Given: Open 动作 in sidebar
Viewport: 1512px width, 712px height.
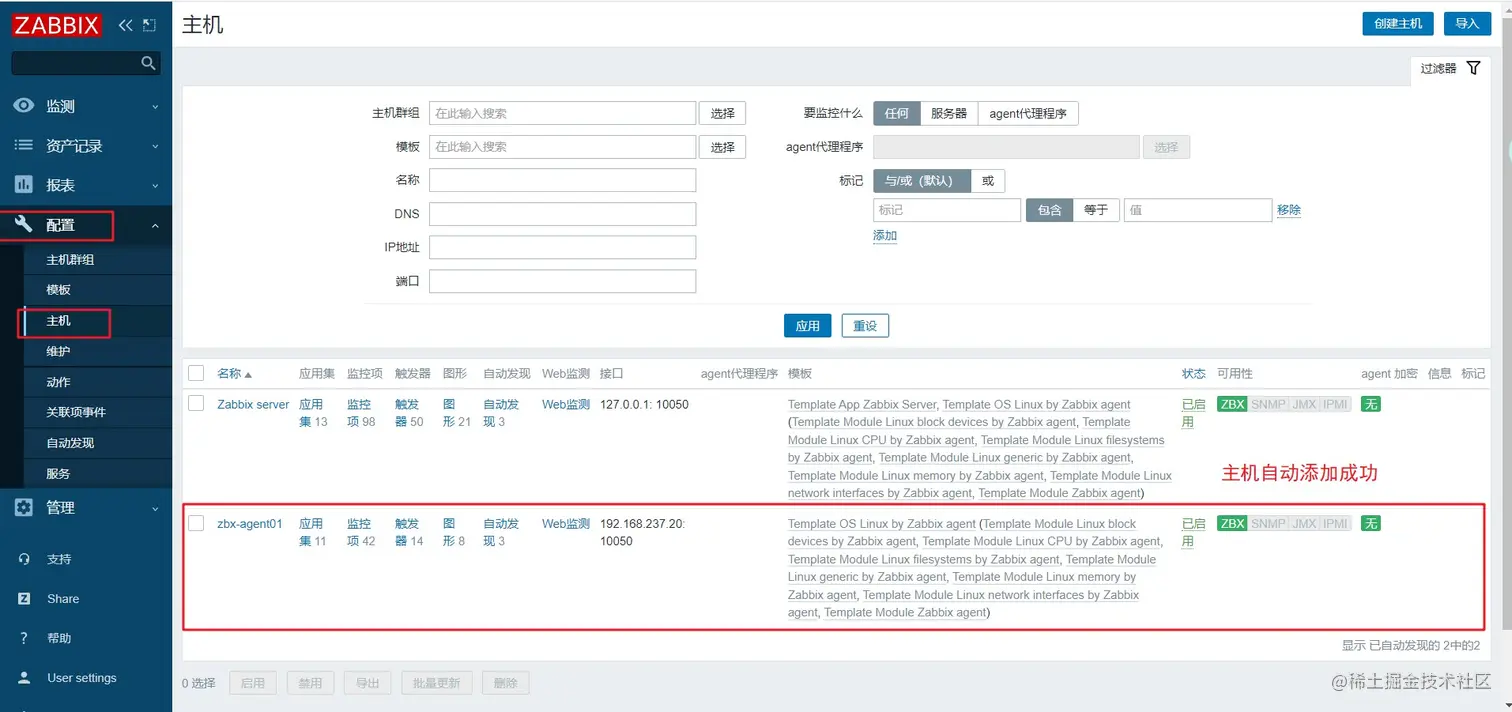Looking at the screenshot, I should [58, 382].
